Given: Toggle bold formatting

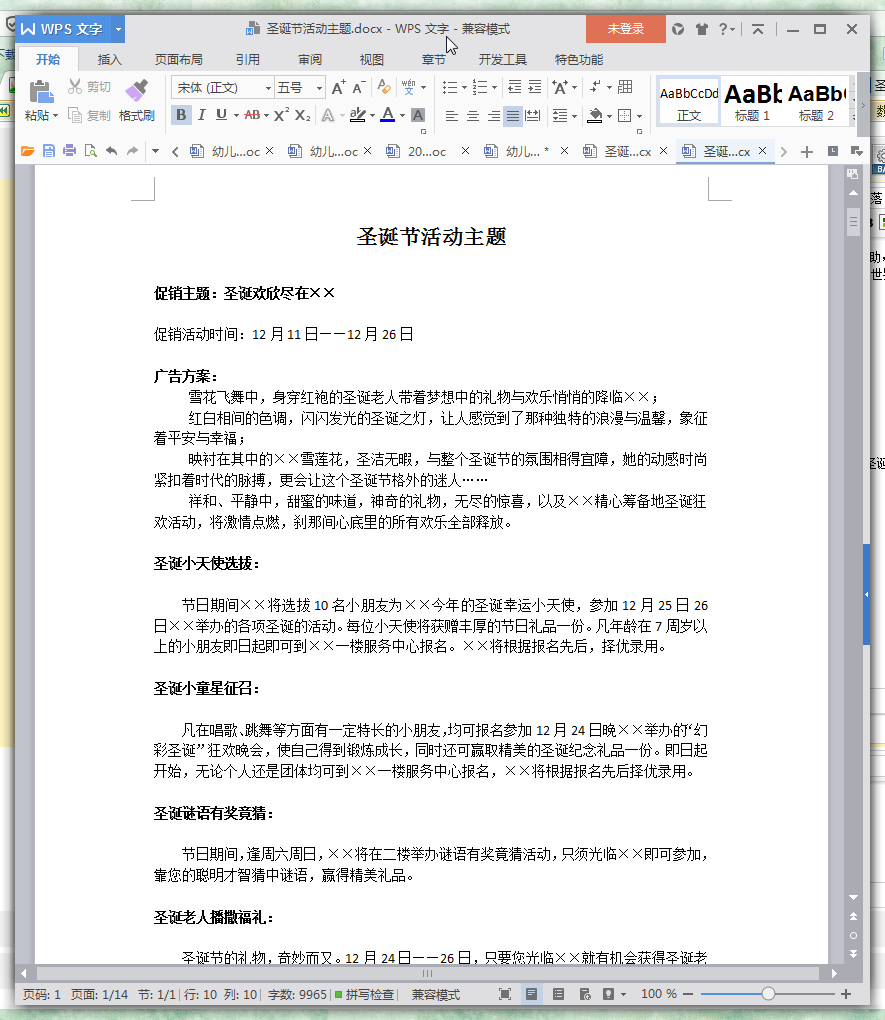Looking at the screenshot, I should pyautogui.click(x=181, y=115).
